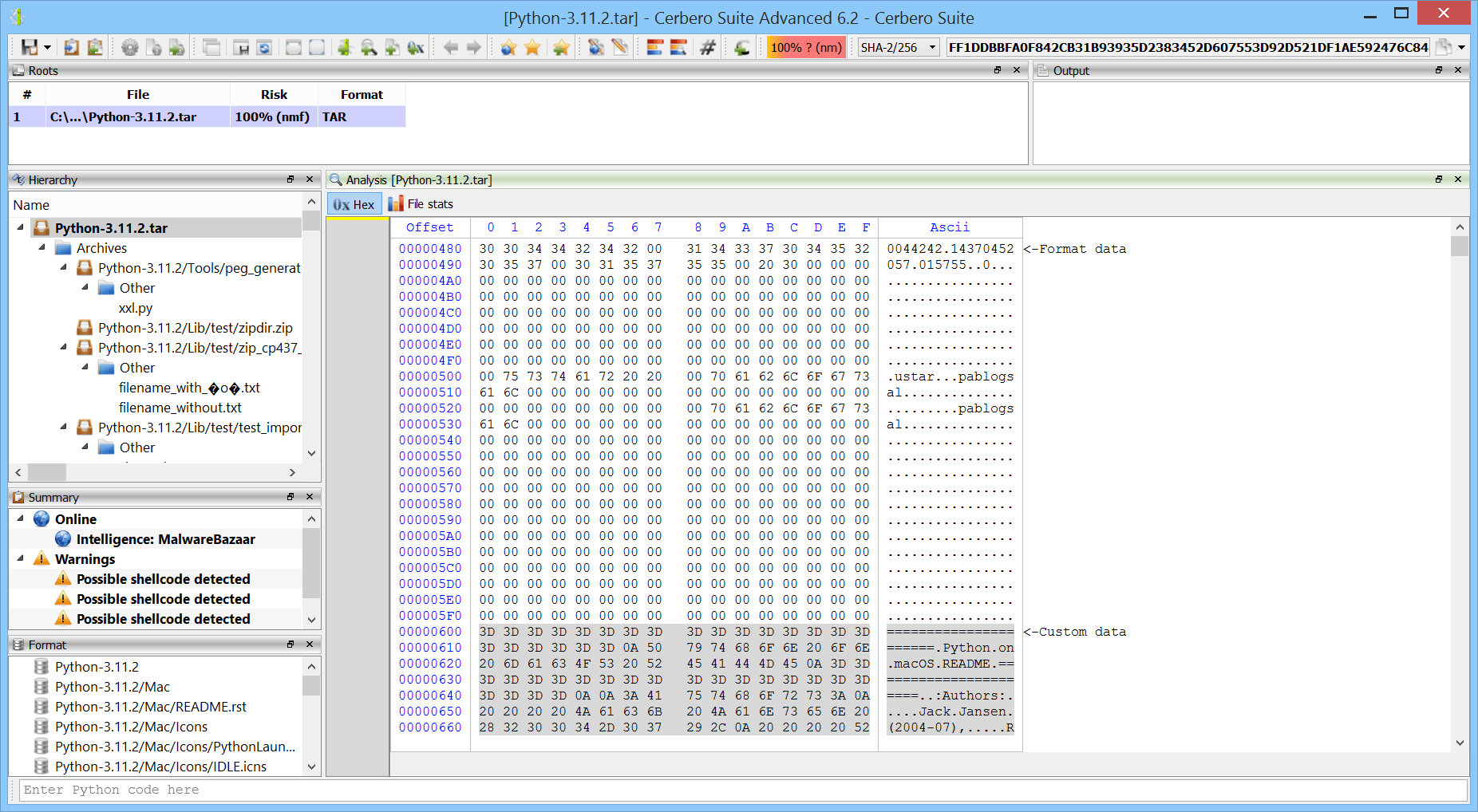Click the copy hash value icon
The width and height of the screenshot is (1478, 812).
click(x=1443, y=47)
